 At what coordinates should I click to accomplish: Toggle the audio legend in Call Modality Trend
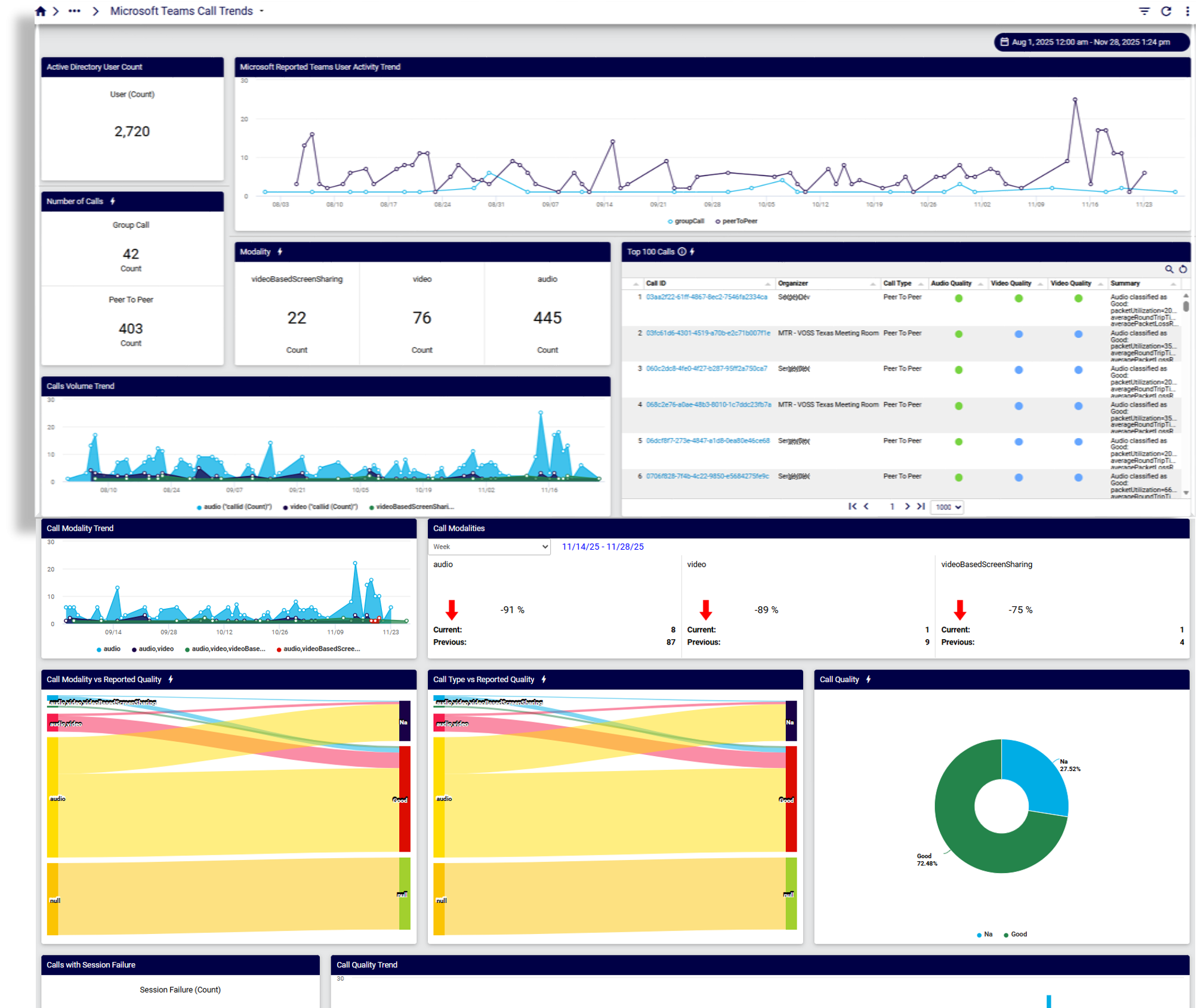coord(111,649)
